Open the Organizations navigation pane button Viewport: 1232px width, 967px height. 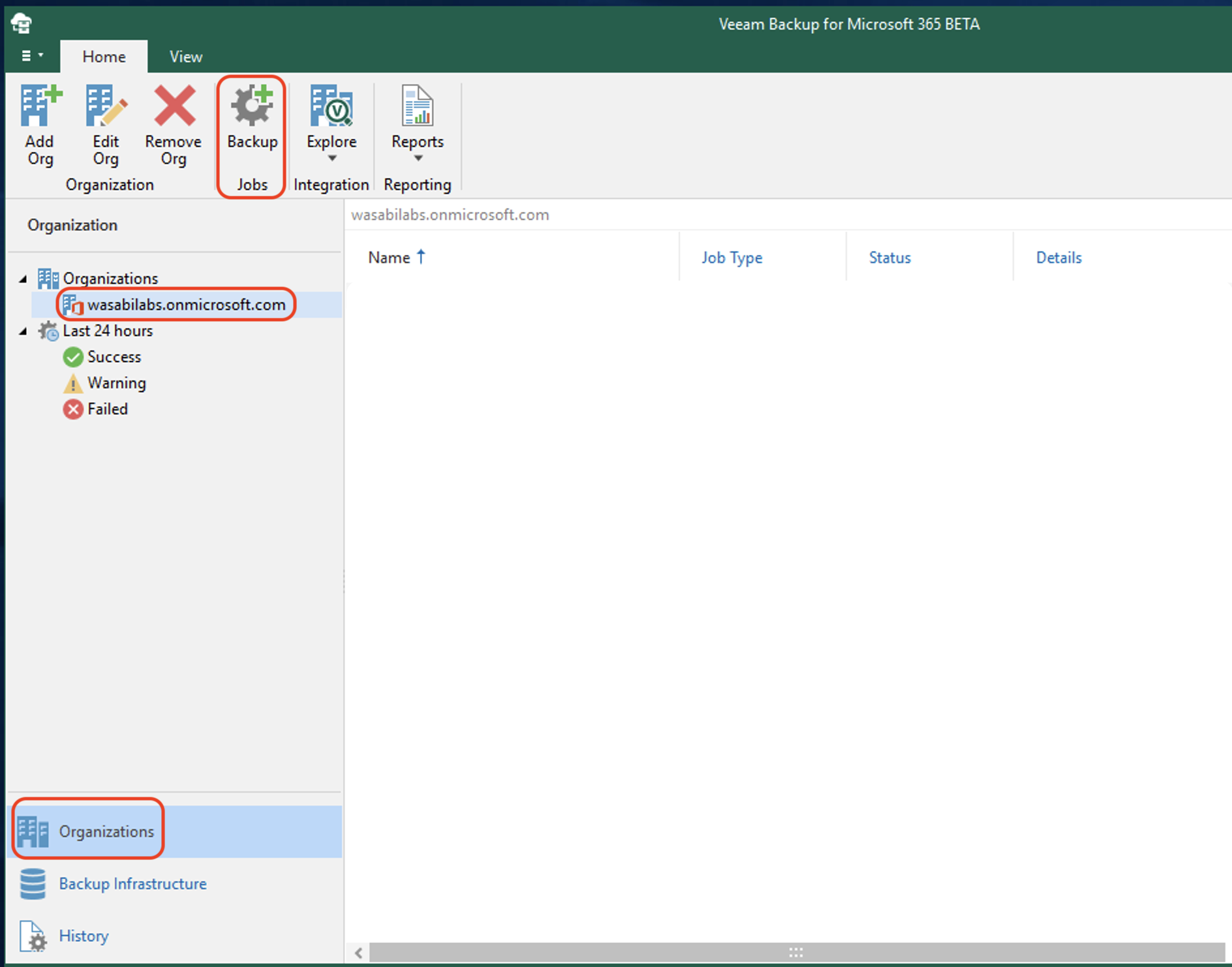pyautogui.click(x=175, y=831)
